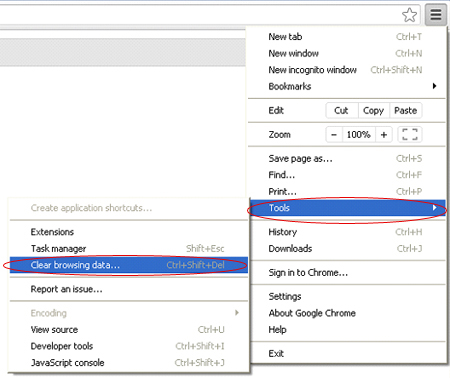Screen dimensions: 450x378
Task: Open Extensions in Tools submenu
Action: pyautogui.click(x=129, y=232)
